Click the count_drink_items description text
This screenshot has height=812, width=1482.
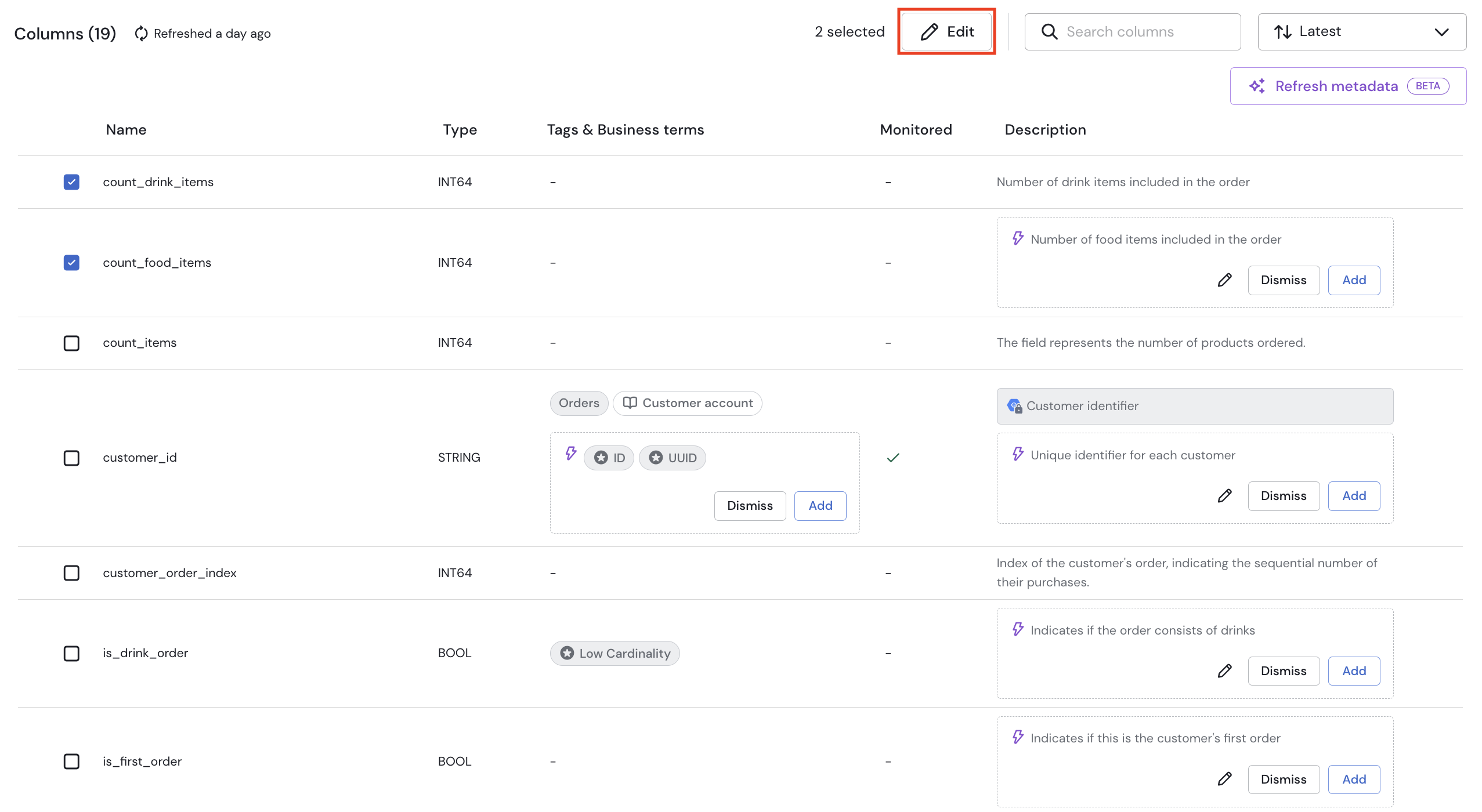1123,182
